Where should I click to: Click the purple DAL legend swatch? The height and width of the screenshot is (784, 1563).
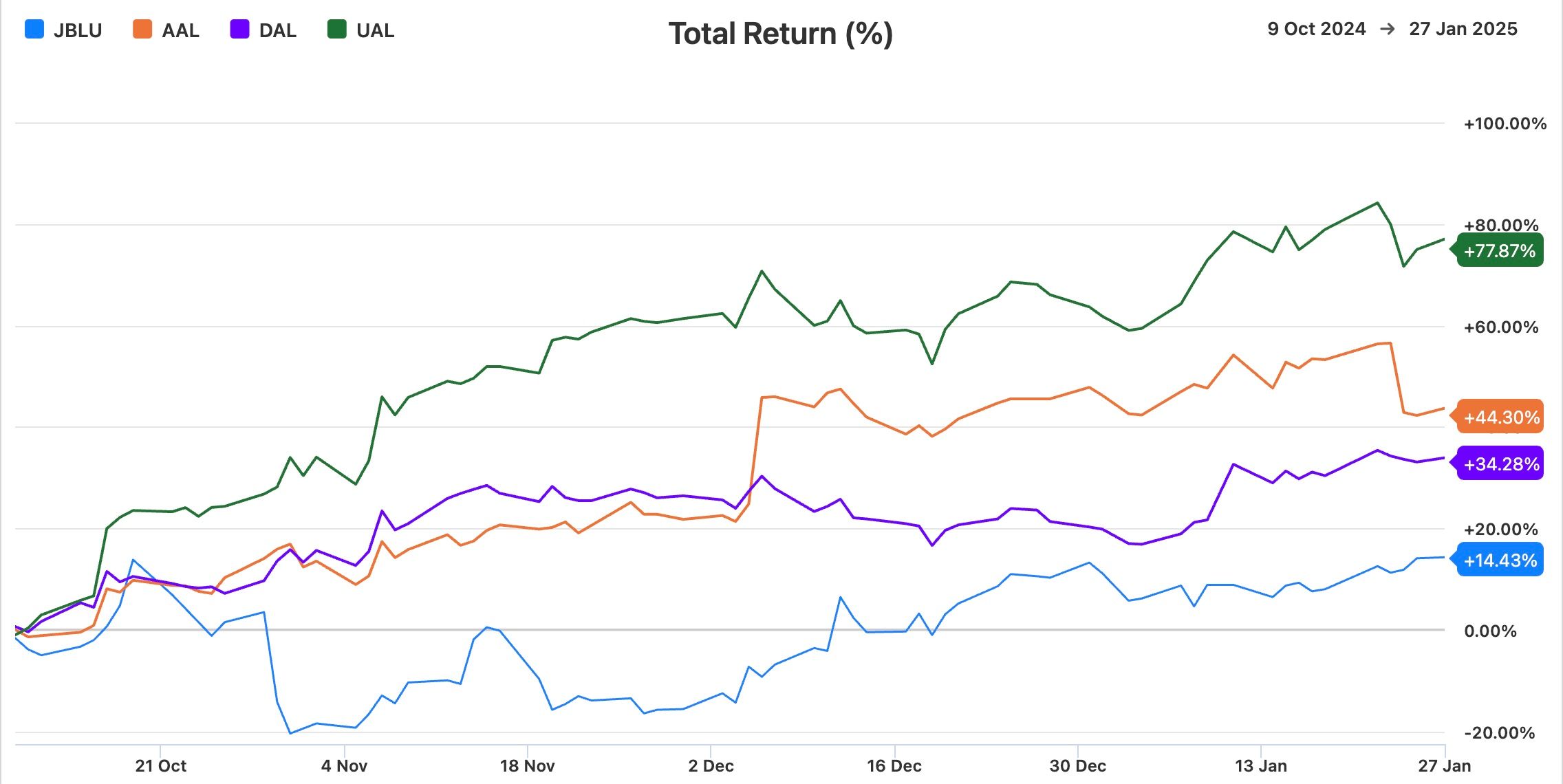click(239, 30)
